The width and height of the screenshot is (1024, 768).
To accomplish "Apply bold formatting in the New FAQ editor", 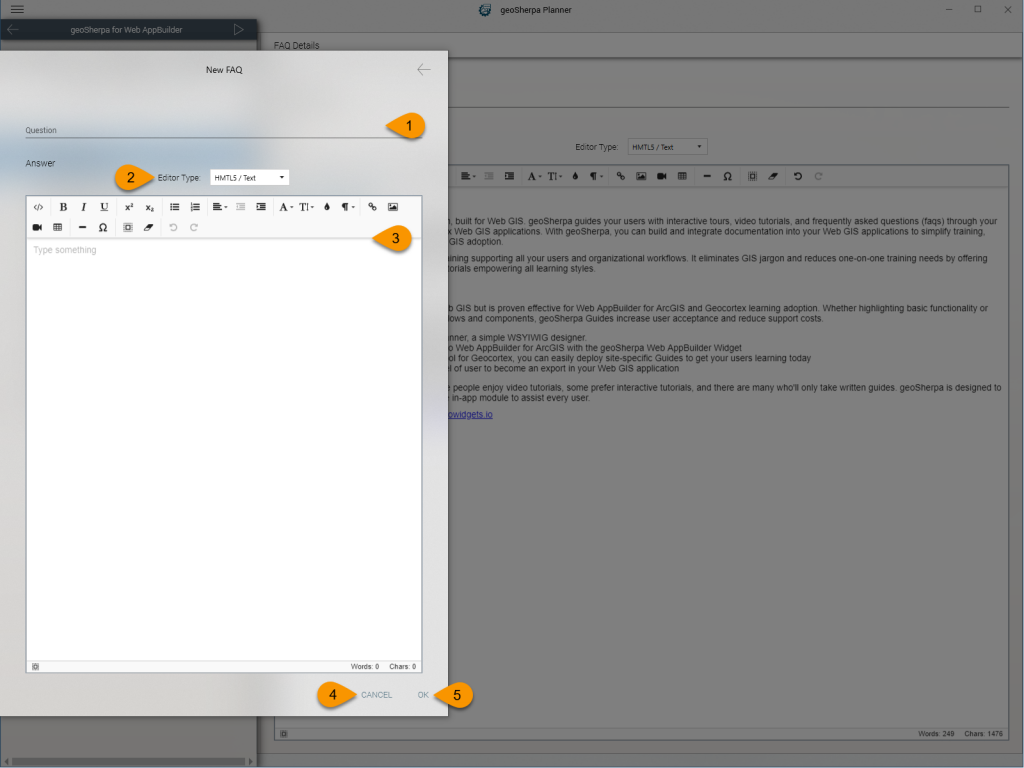I will click(x=63, y=207).
